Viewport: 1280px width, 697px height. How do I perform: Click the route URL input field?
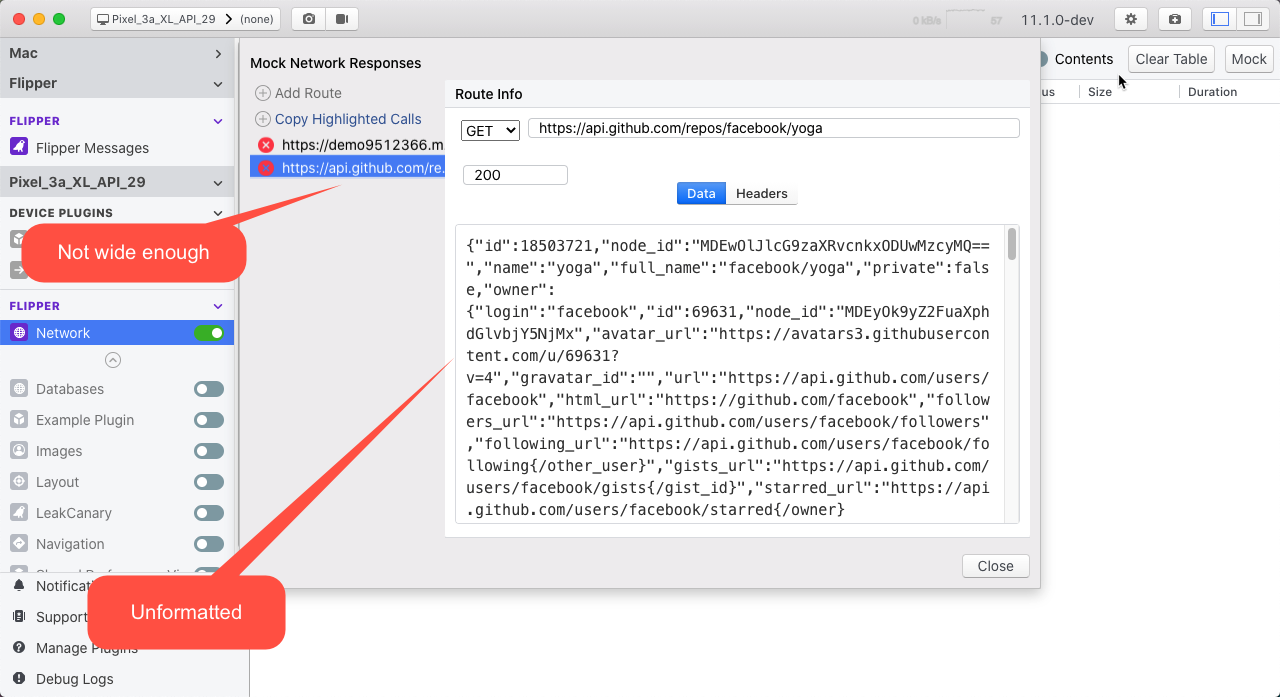coord(774,128)
